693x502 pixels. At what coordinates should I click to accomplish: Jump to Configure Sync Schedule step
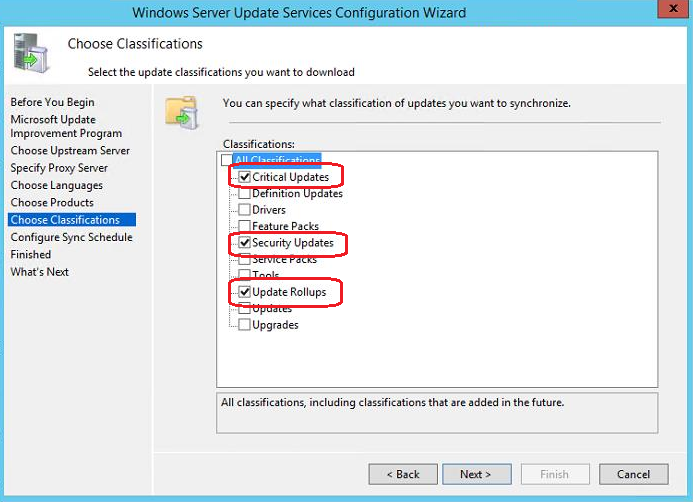(x=71, y=238)
